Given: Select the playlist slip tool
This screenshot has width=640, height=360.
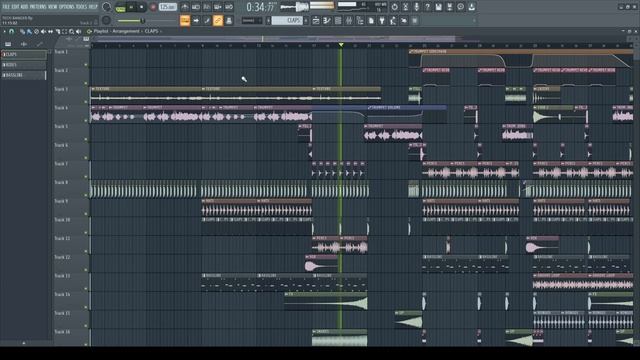Looking at the screenshot, I should coord(50,31).
